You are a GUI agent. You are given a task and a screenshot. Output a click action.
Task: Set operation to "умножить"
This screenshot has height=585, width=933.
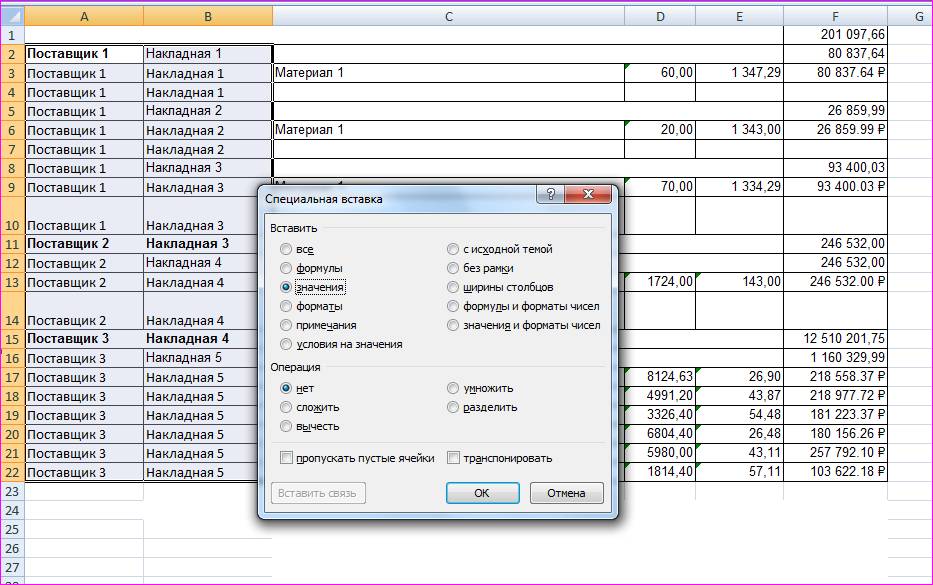pos(454,388)
